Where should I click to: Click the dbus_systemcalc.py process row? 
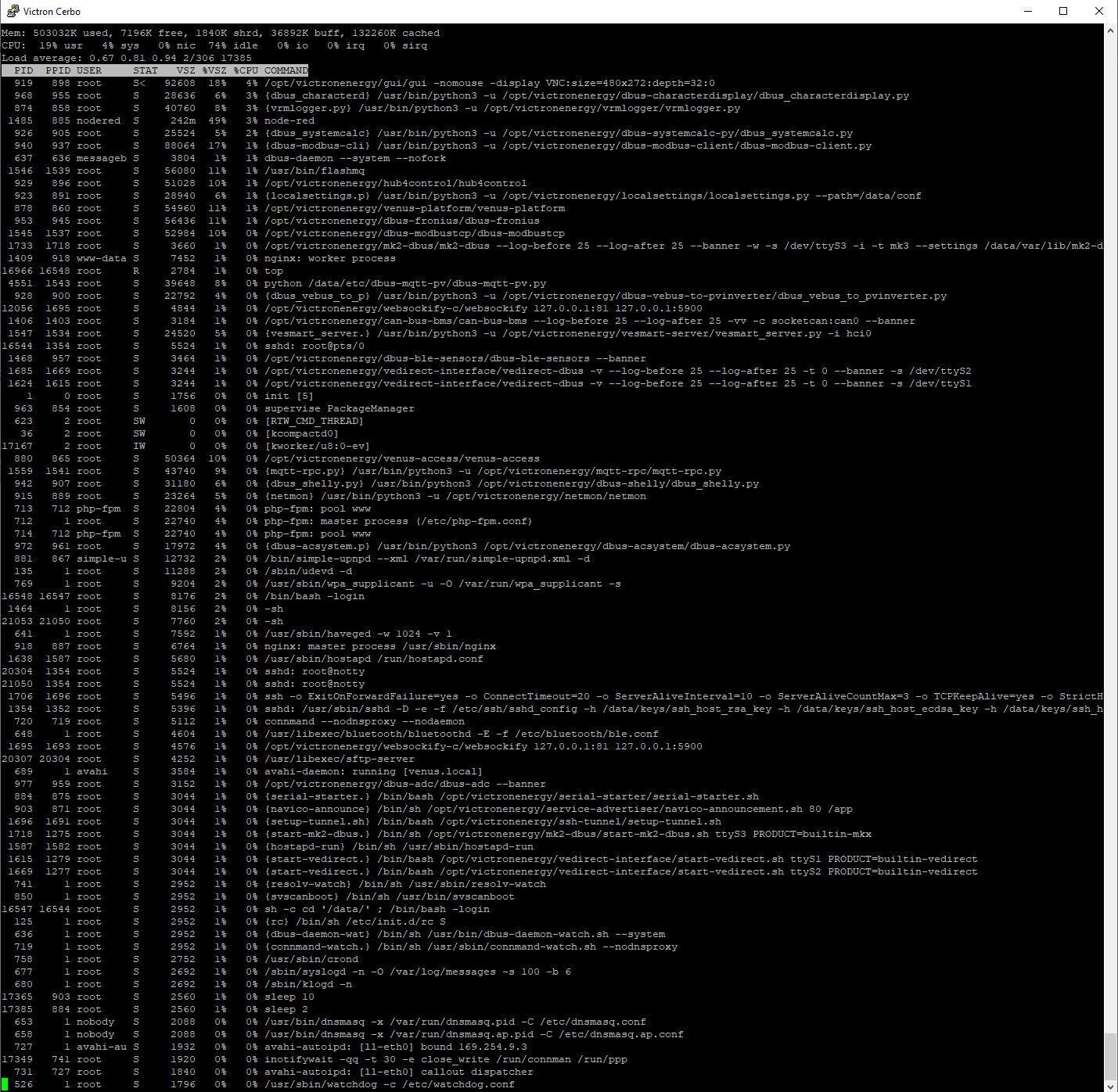[427, 133]
